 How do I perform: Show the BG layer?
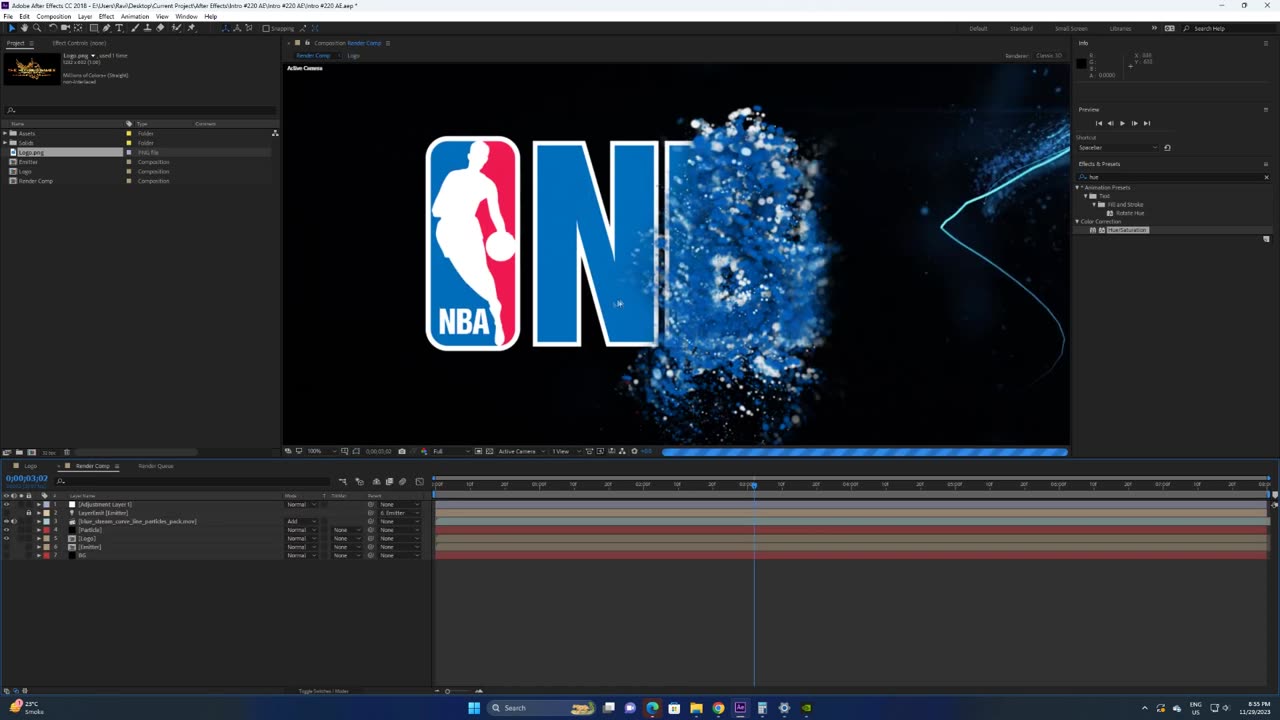[6, 555]
